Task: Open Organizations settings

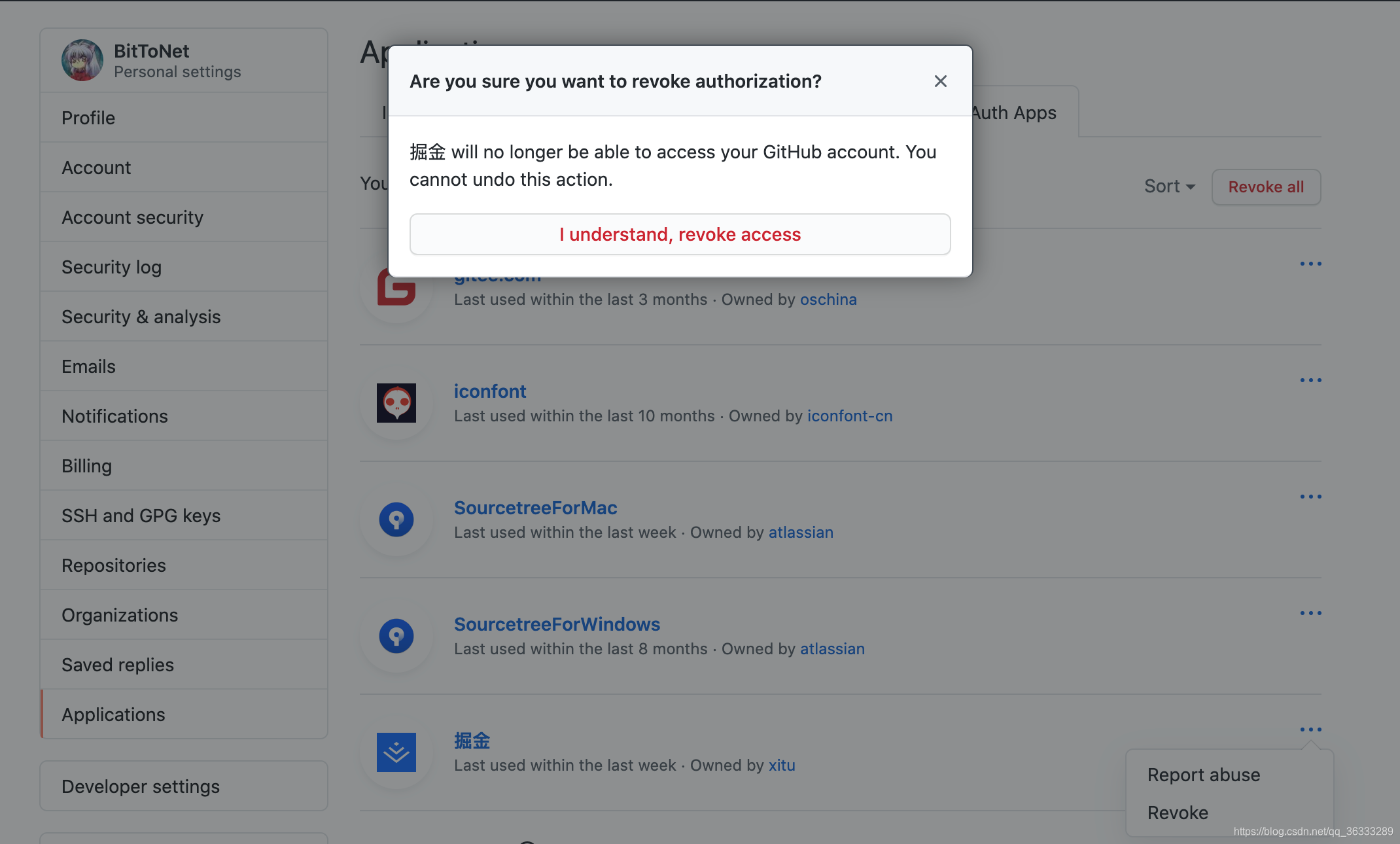Action: (x=184, y=615)
